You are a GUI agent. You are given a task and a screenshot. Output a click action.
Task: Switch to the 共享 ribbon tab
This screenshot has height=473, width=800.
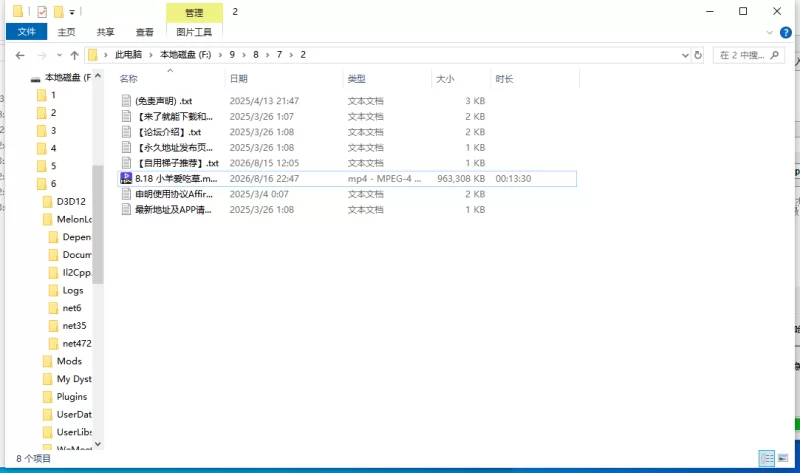tap(106, 32)
